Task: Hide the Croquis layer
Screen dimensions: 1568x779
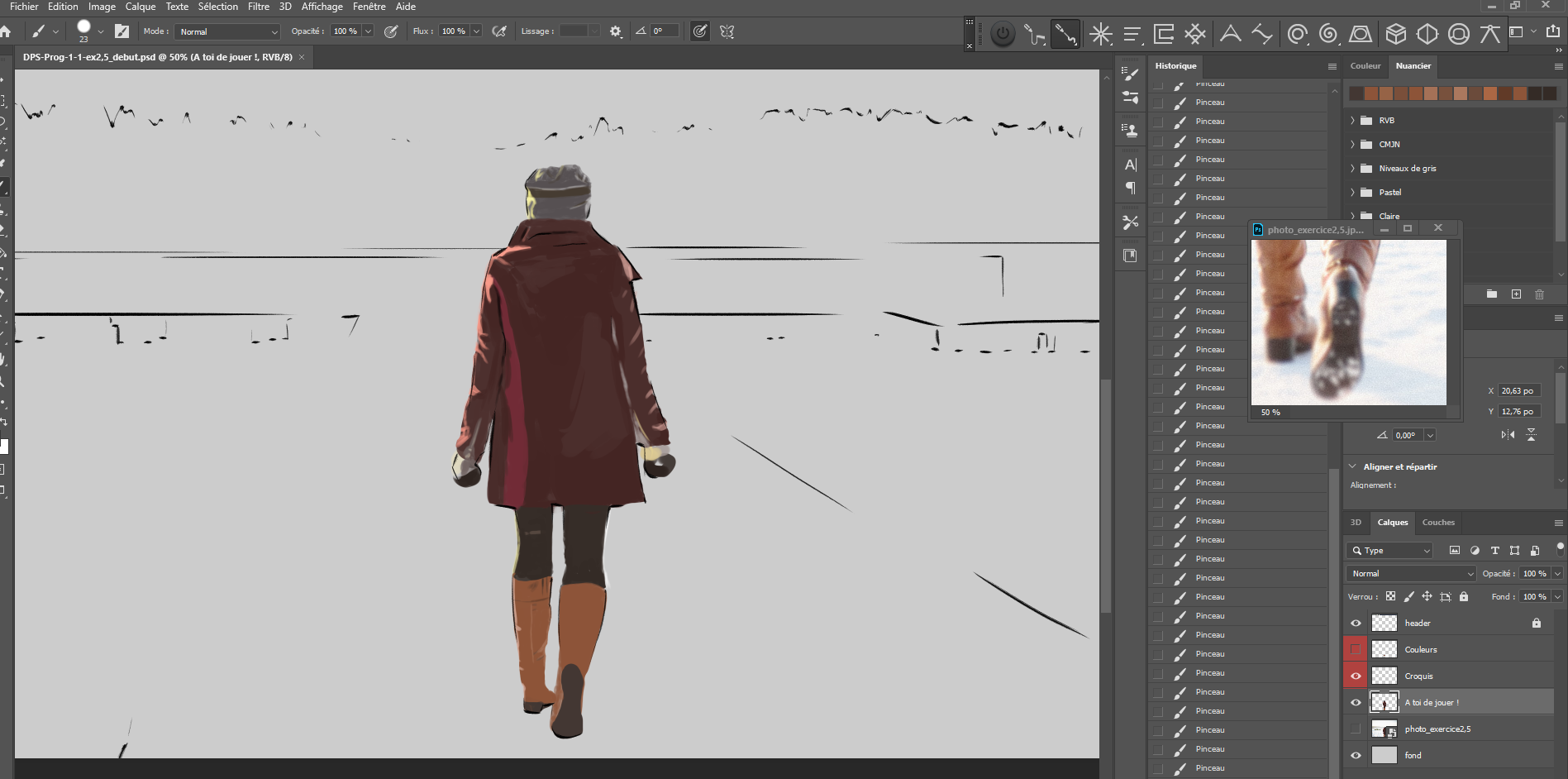Action: click(x=1356, y=676)
